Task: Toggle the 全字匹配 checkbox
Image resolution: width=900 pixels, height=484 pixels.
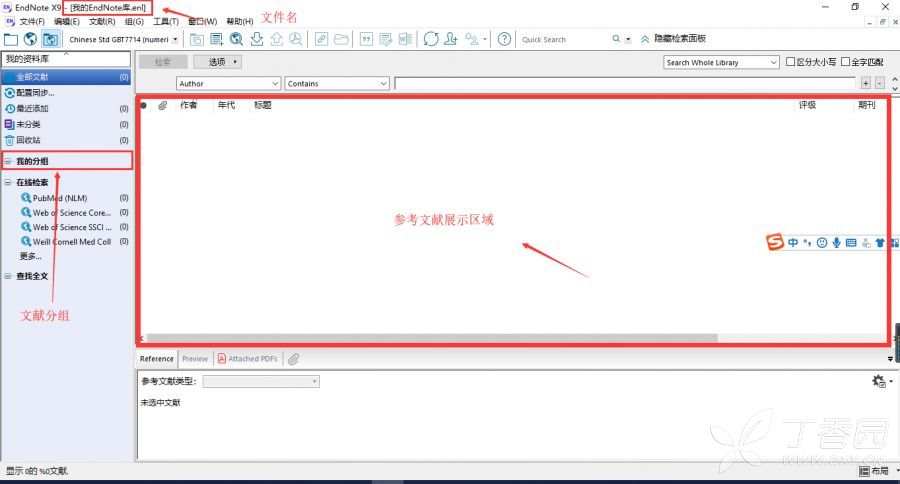Action: 845,61
